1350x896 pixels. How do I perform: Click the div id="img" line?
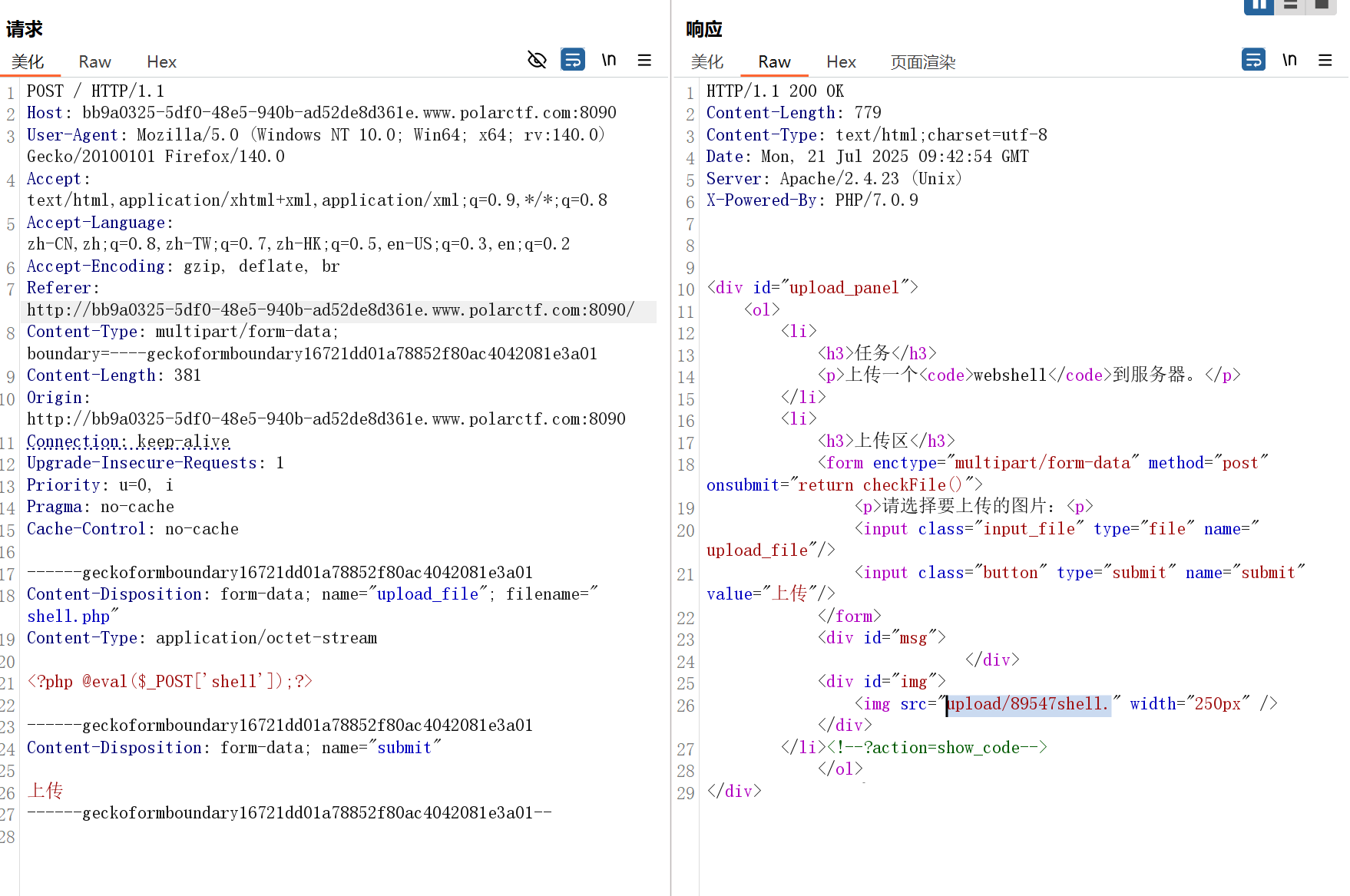click(882, 682)
